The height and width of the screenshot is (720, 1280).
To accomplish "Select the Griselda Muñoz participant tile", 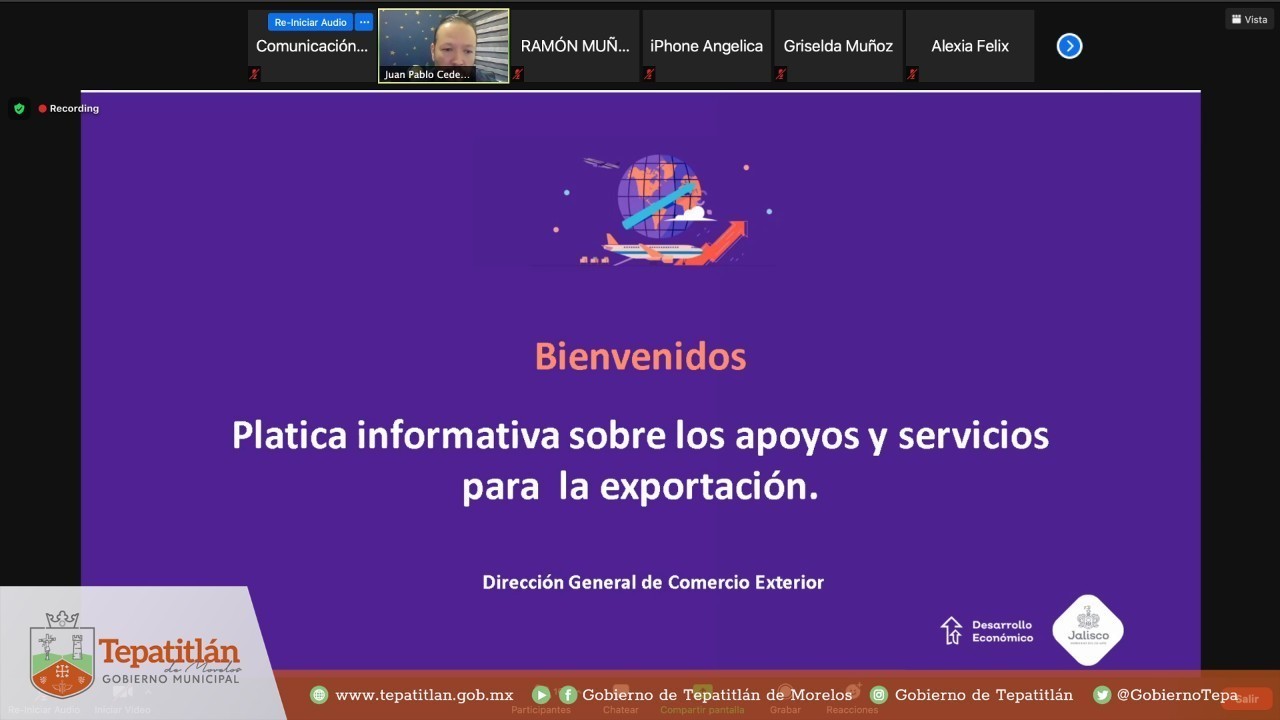I will coord(838,46).
